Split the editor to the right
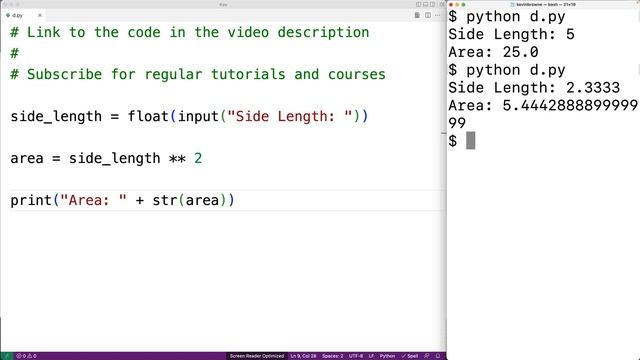The image size is (640, 360). [x=428, y=15]
